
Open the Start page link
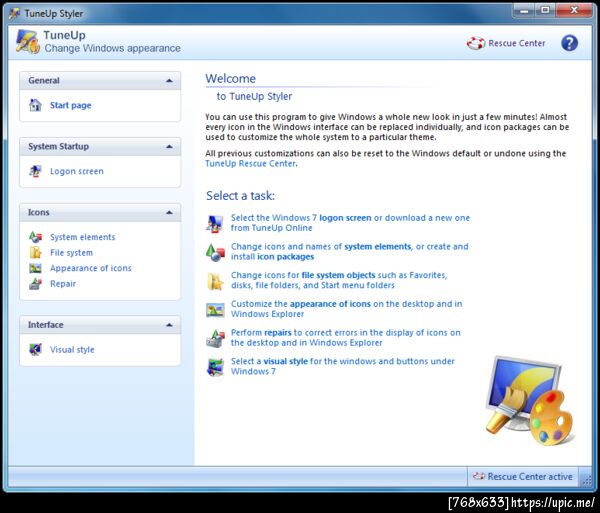point(70,105)
